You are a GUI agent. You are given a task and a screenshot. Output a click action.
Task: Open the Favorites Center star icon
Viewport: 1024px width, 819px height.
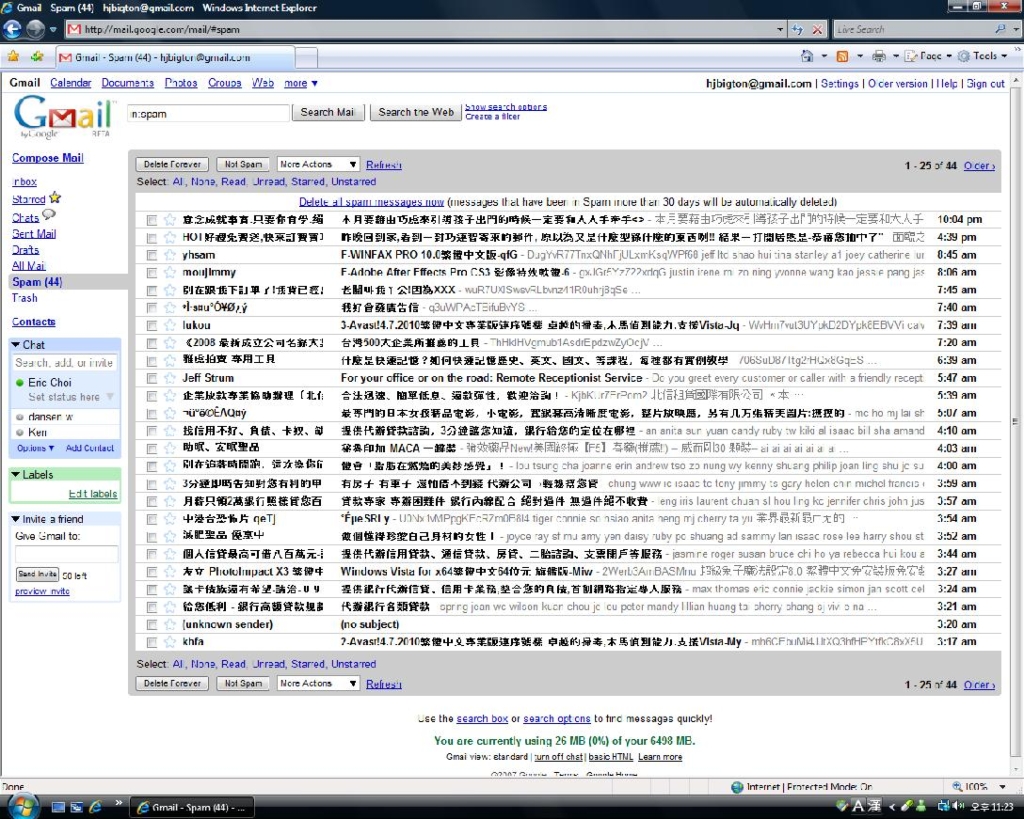coord(13,57)
